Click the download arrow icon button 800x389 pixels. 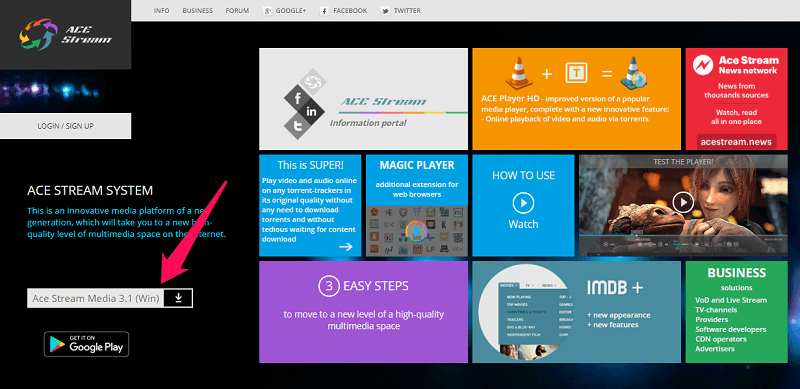[x=179, y=298]
